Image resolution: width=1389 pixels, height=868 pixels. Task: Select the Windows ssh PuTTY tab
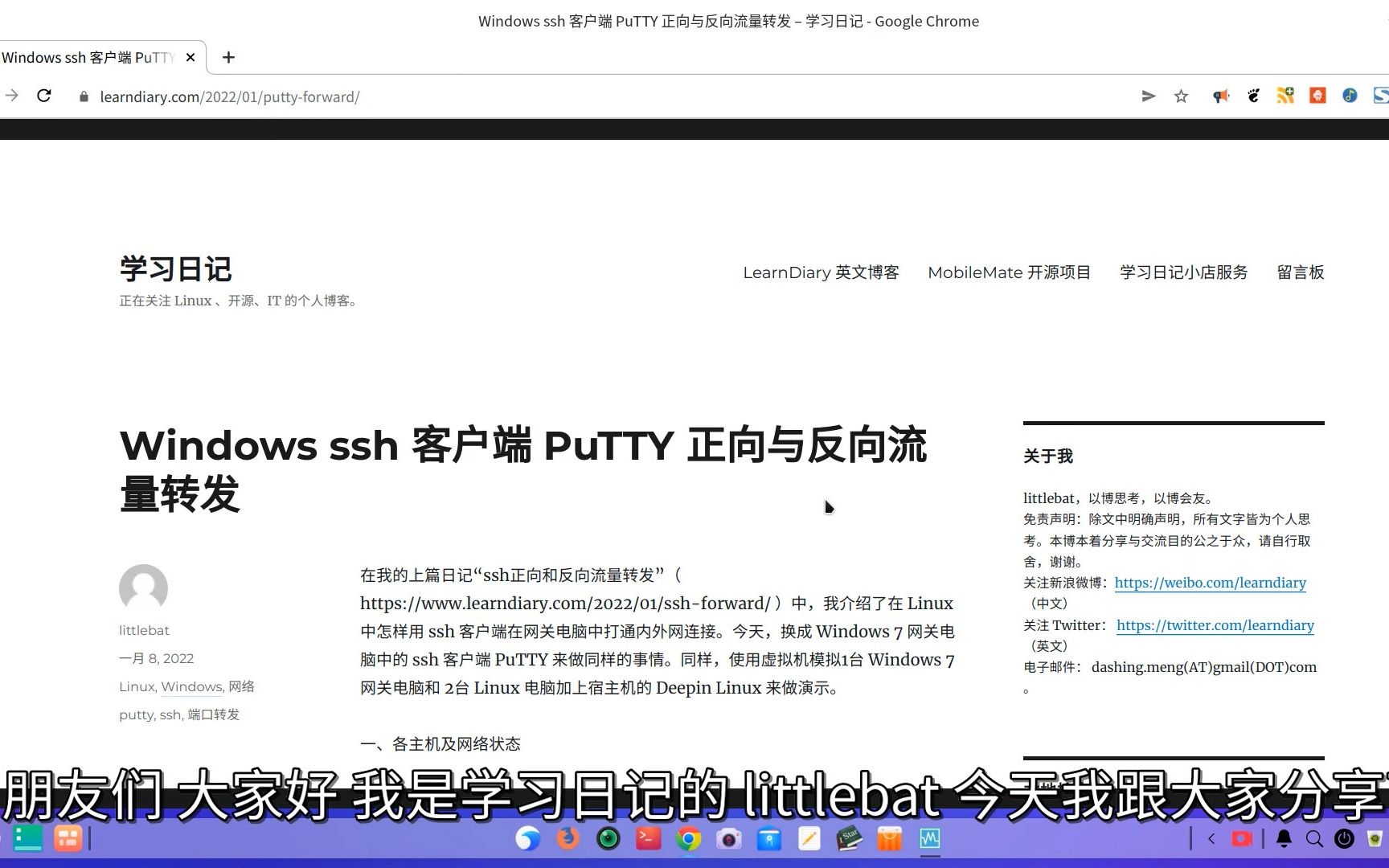[x=88, y=57]
